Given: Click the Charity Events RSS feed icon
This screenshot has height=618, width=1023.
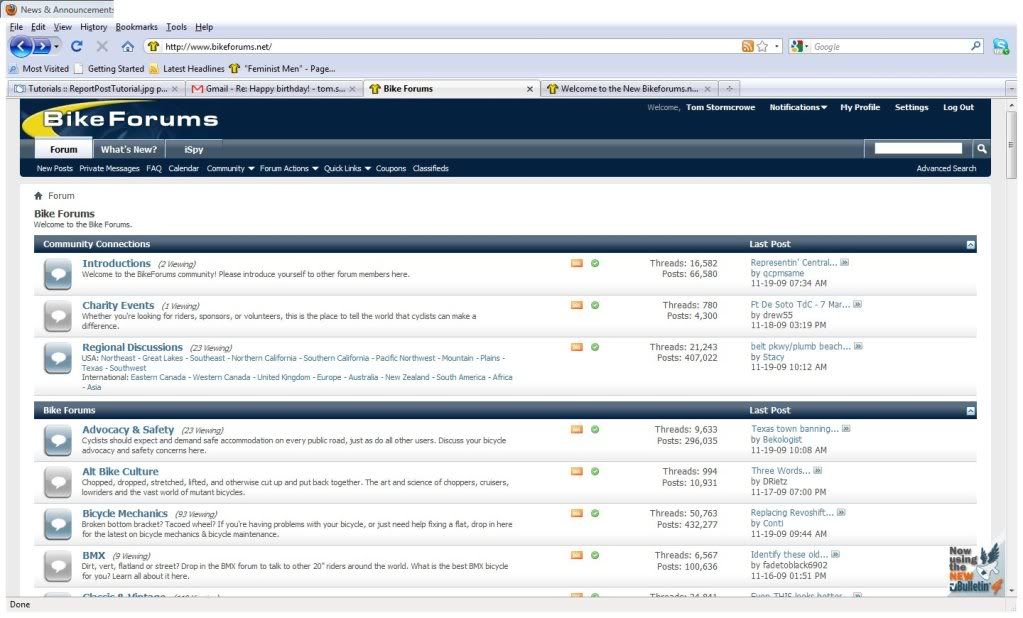Looking at the screenshot, I should (x=577, y=305).
